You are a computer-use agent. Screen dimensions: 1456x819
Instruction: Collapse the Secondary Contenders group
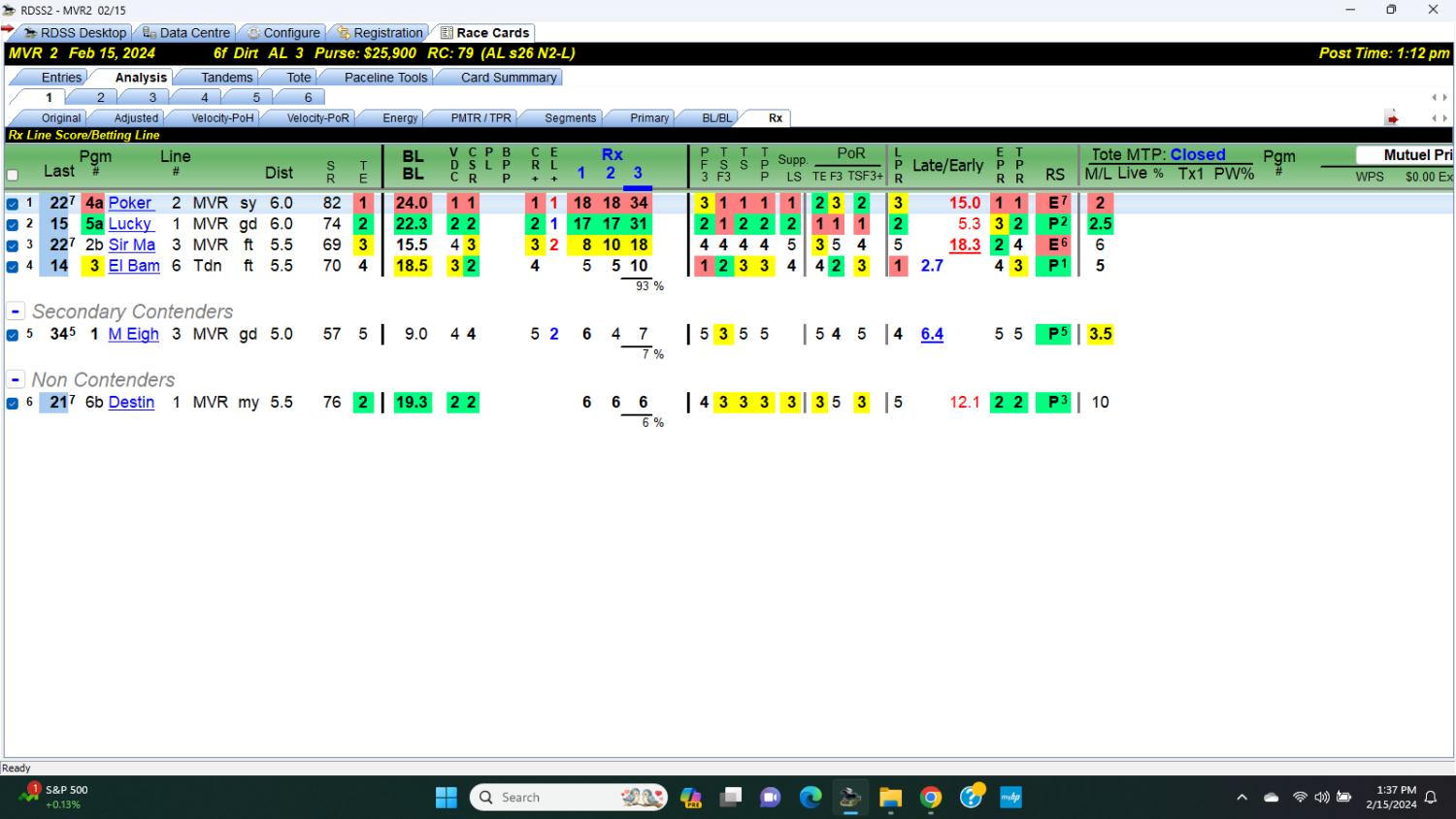(x=16, y=311)
